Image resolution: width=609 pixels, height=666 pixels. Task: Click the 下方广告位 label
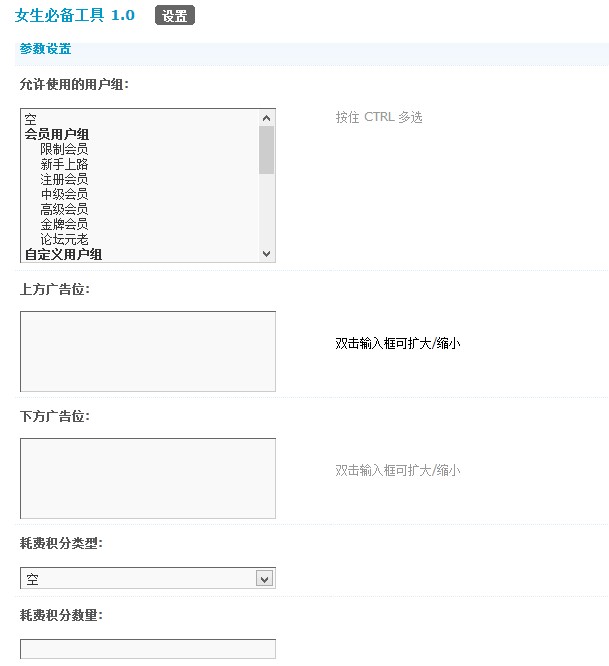tap(55, 416)
